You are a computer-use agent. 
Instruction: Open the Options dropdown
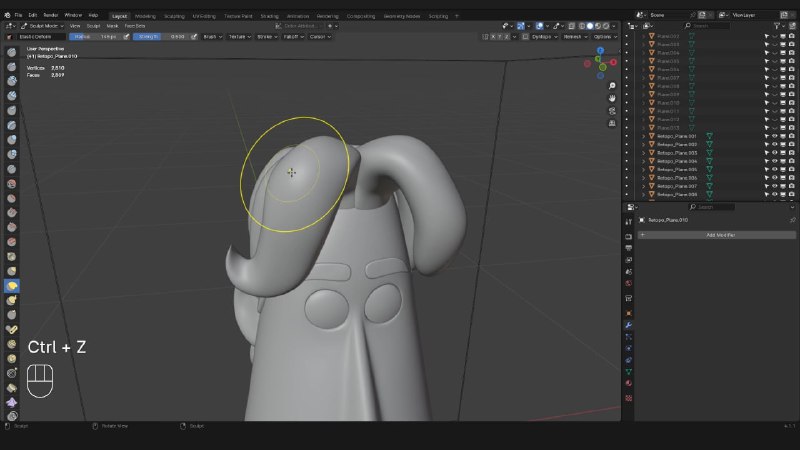(x=605, y=37)
